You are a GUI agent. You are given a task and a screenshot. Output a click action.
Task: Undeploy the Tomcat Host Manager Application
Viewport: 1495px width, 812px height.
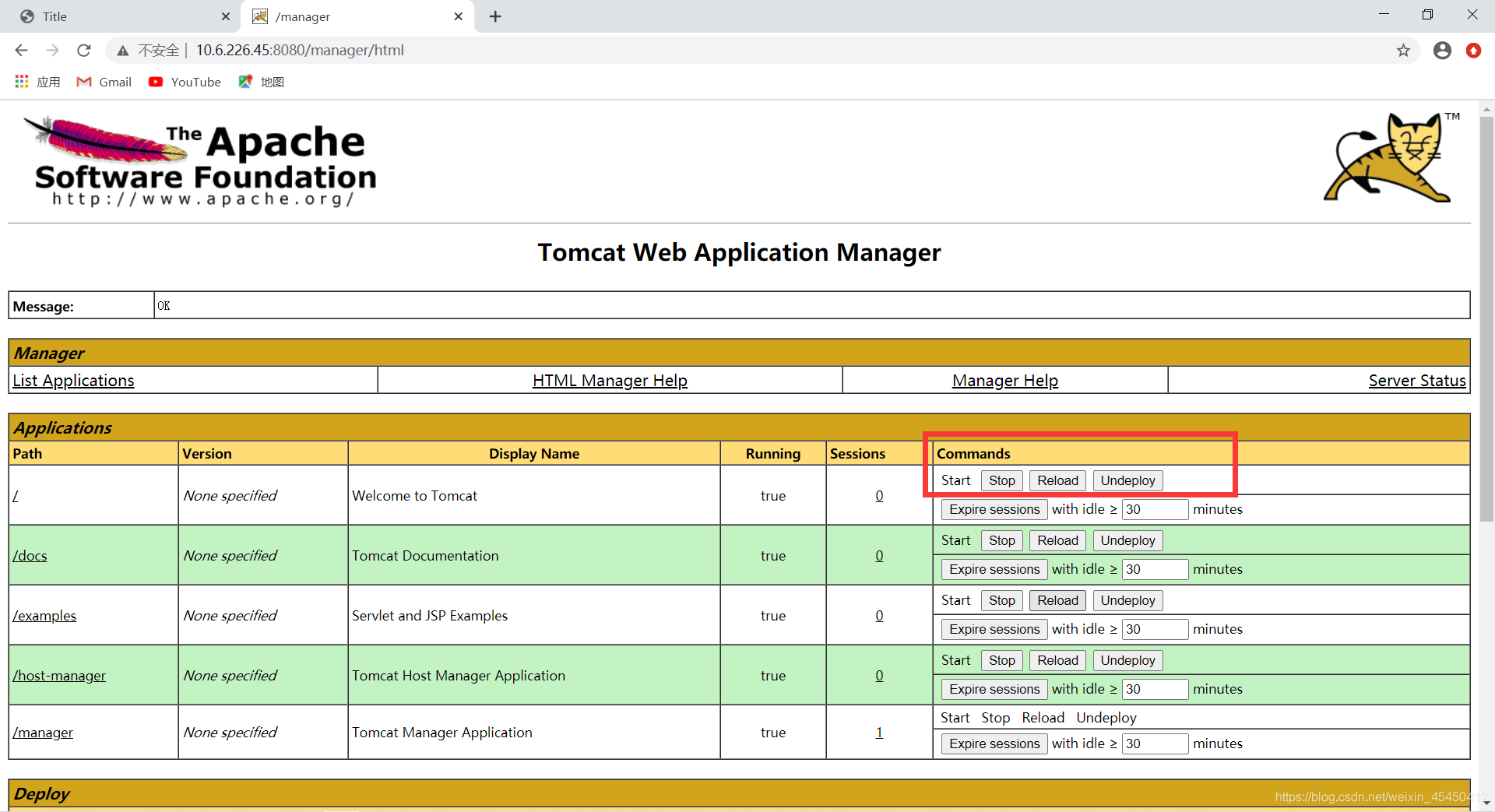[1127, 661]
